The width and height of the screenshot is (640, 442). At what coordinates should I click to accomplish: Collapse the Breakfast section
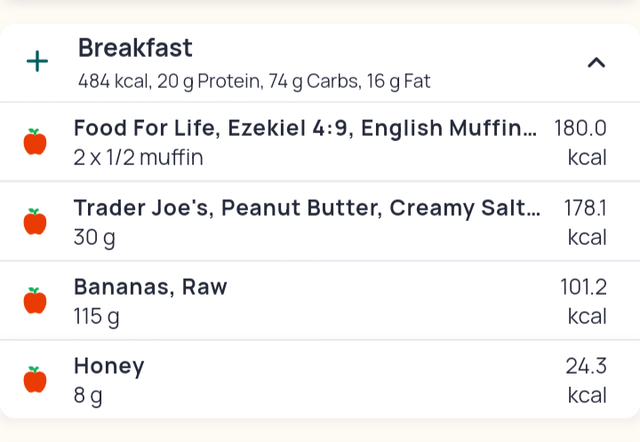point(596,63)
